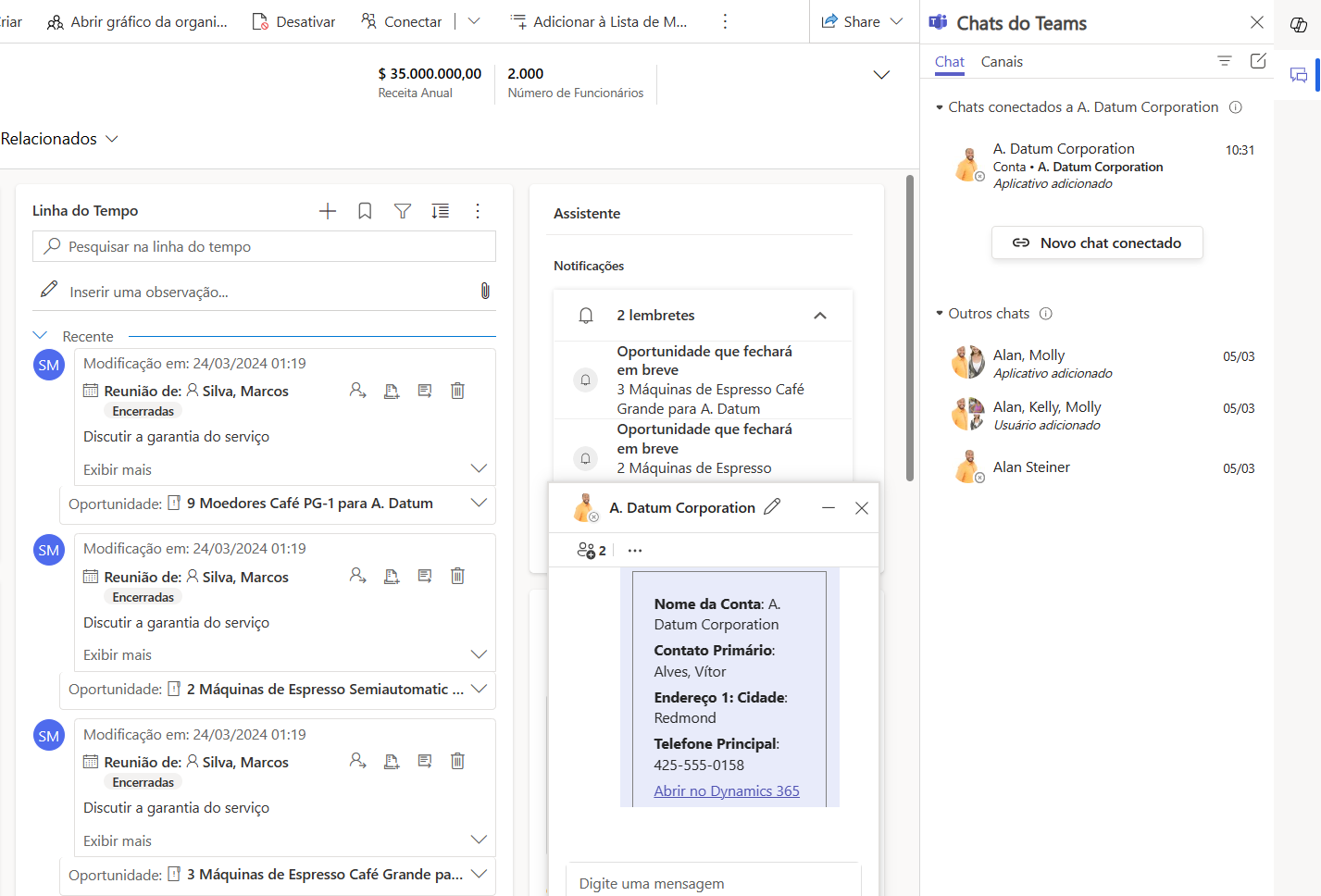This screenshot has width=1321, height=896.
Task: Open record icon on second Reunião activity
Action: [x=392, y=576]
